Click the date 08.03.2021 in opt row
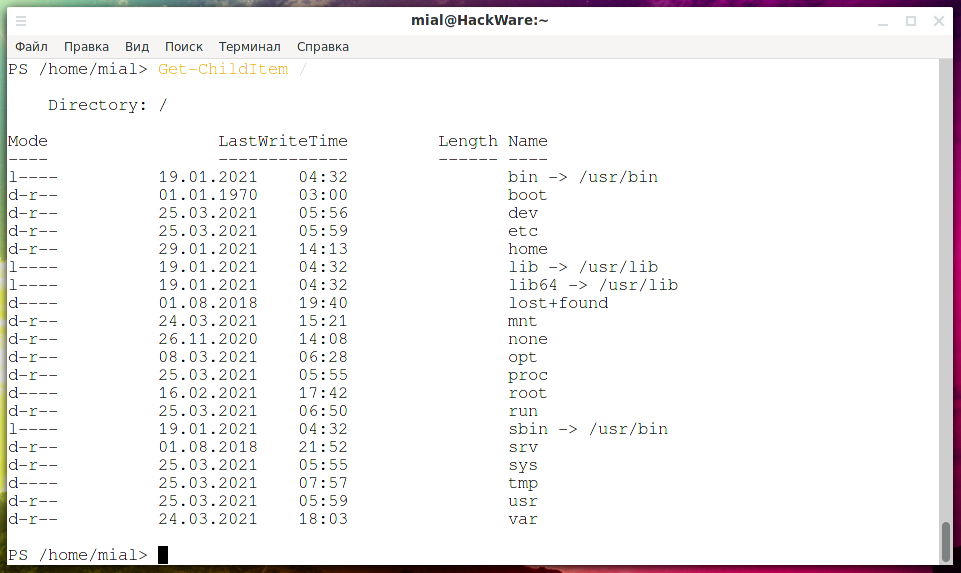961x573 pixels. click(x=208, y=357)
